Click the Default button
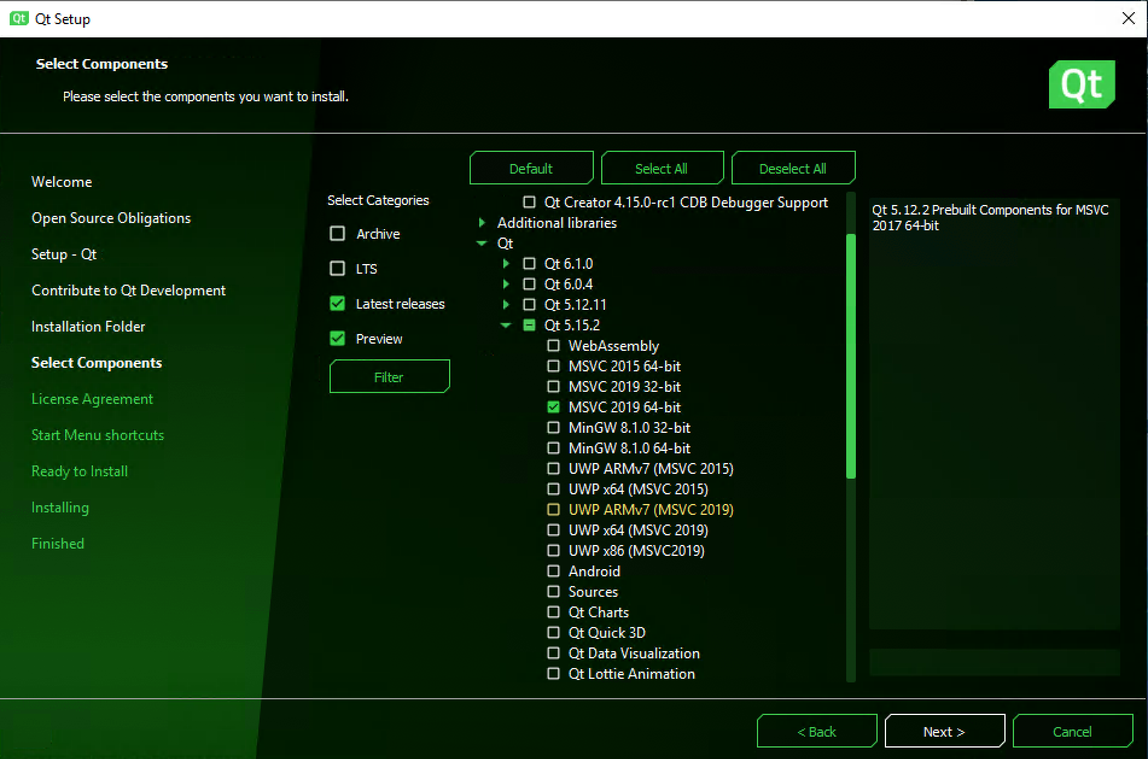Screen dimensions: 1148x759 [x=531, y=168]
